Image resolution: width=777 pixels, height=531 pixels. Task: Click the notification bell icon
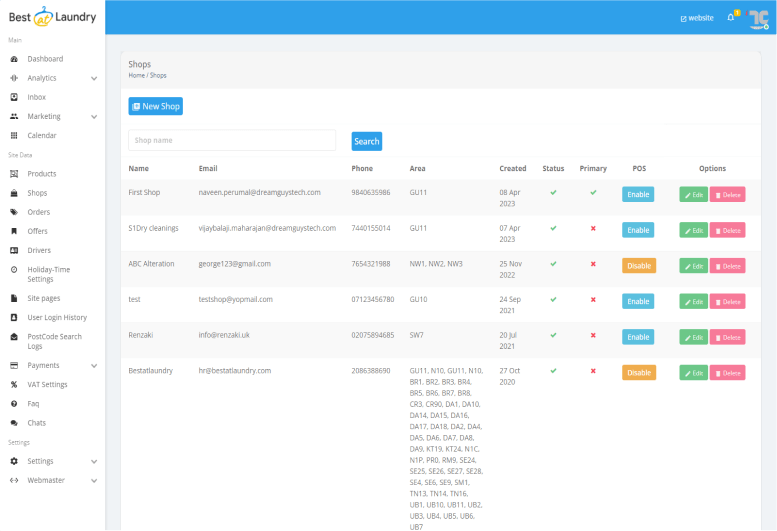tap(731, 17)
